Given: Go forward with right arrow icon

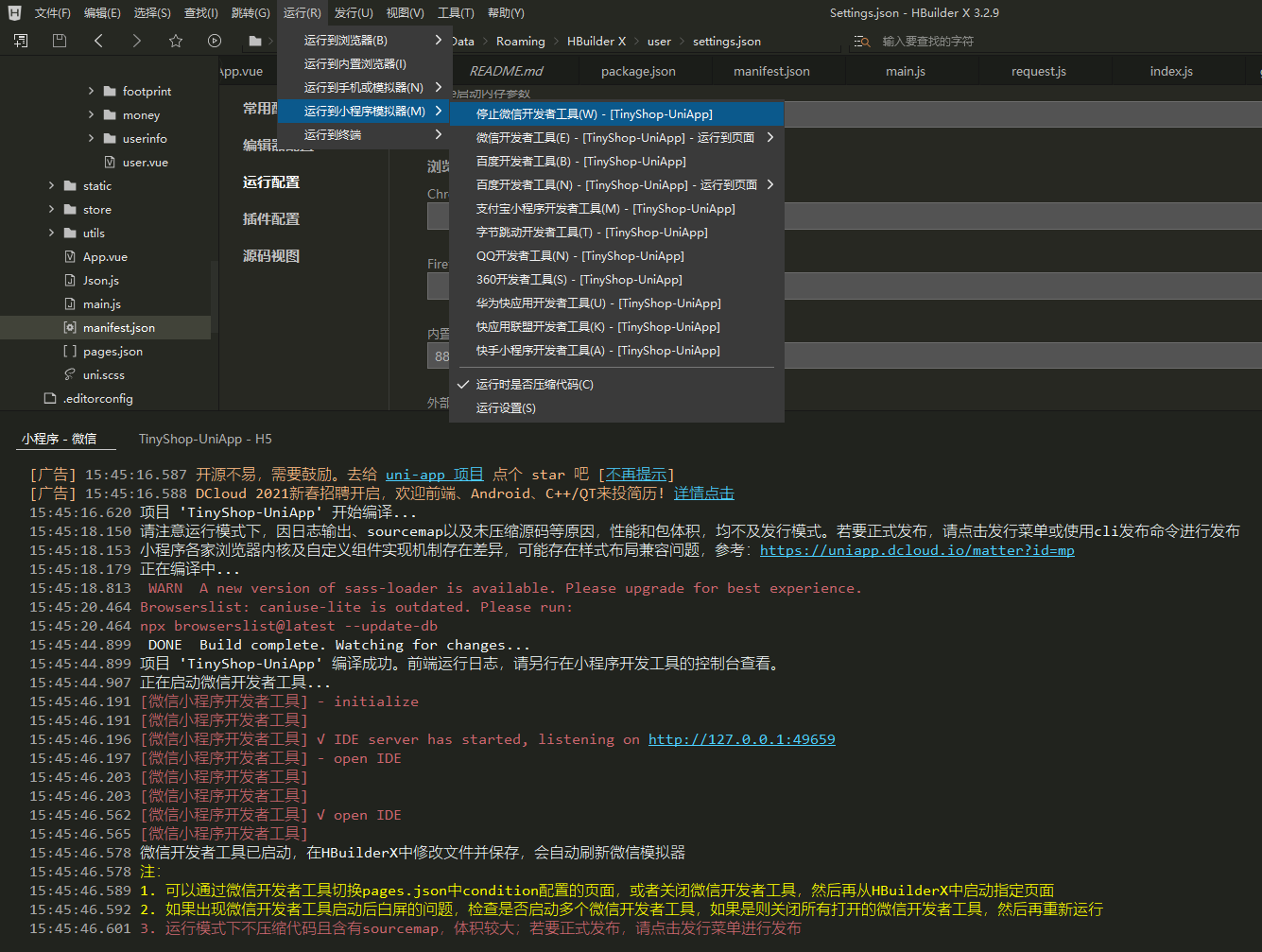Looking at the screenshot, I should [137, 41].
